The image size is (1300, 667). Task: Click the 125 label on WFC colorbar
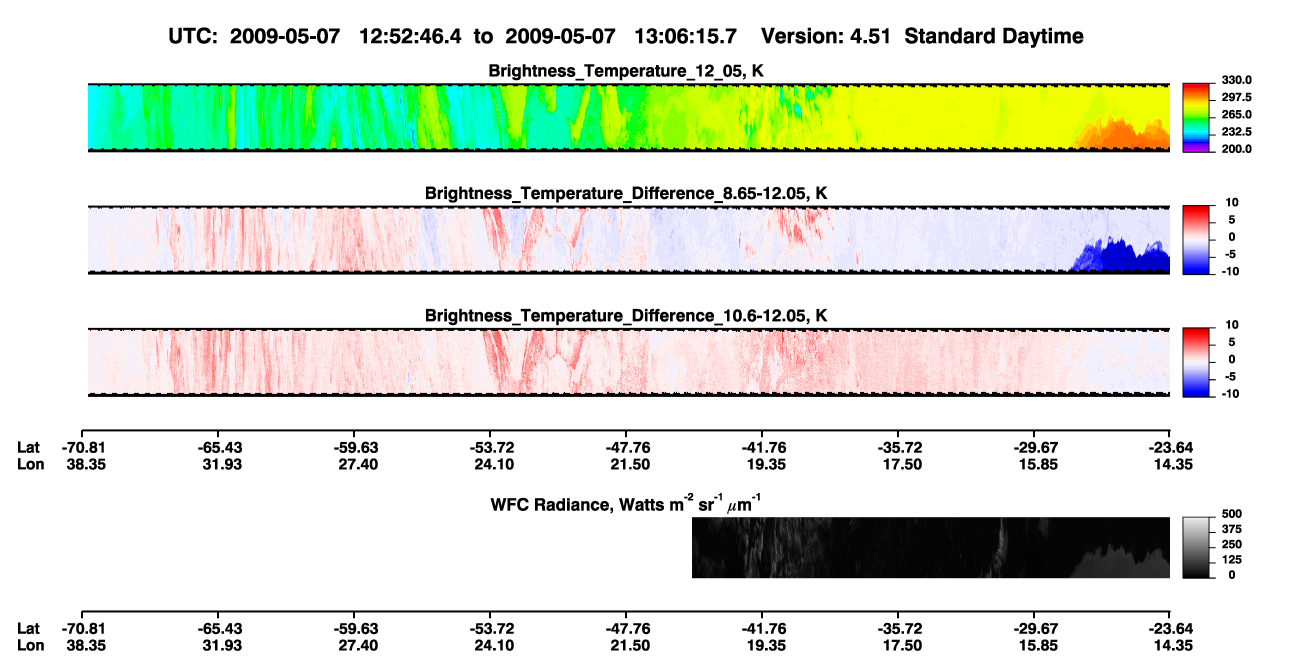pos(1232,560)
